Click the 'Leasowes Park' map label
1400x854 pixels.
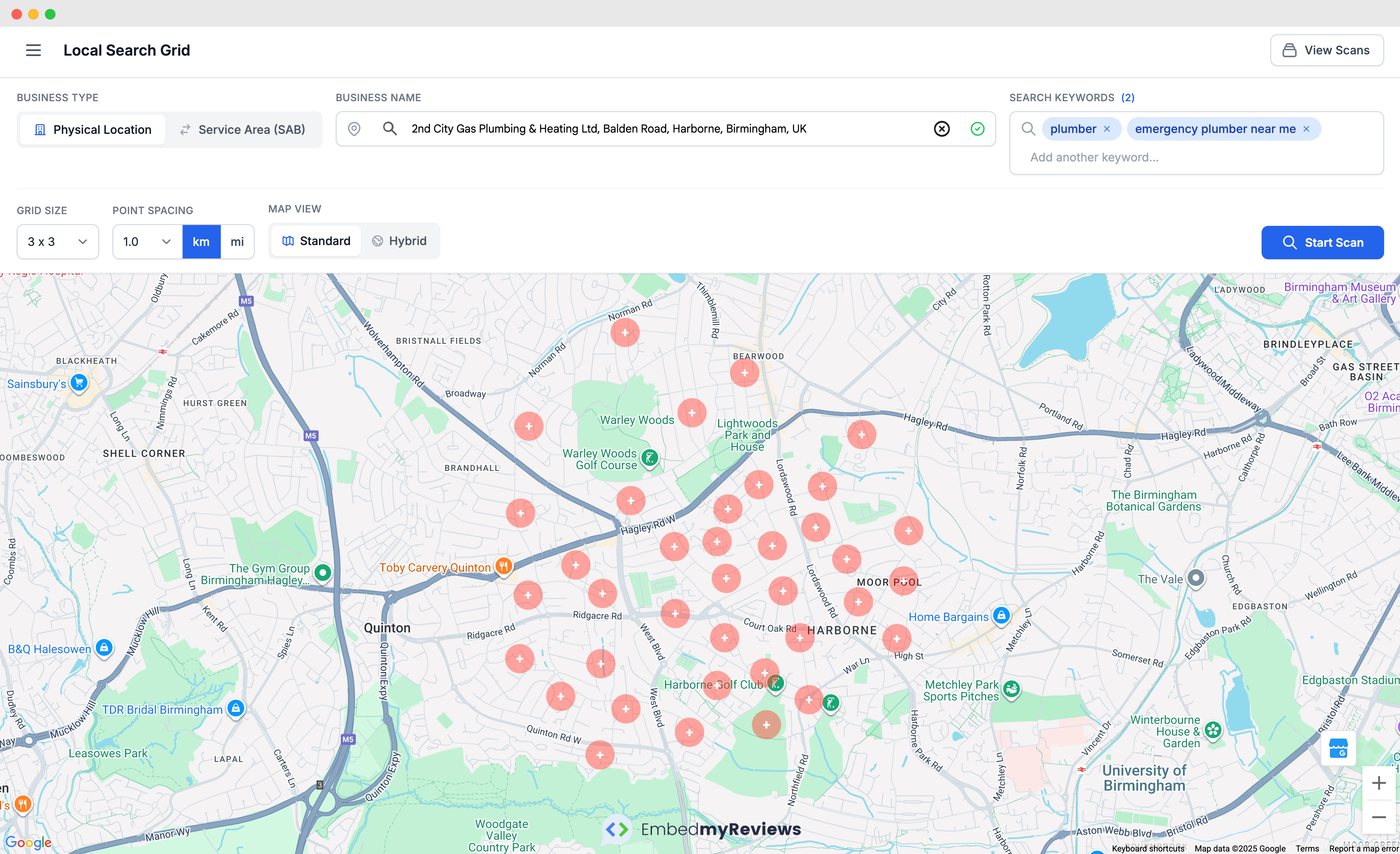coord(108,754)
